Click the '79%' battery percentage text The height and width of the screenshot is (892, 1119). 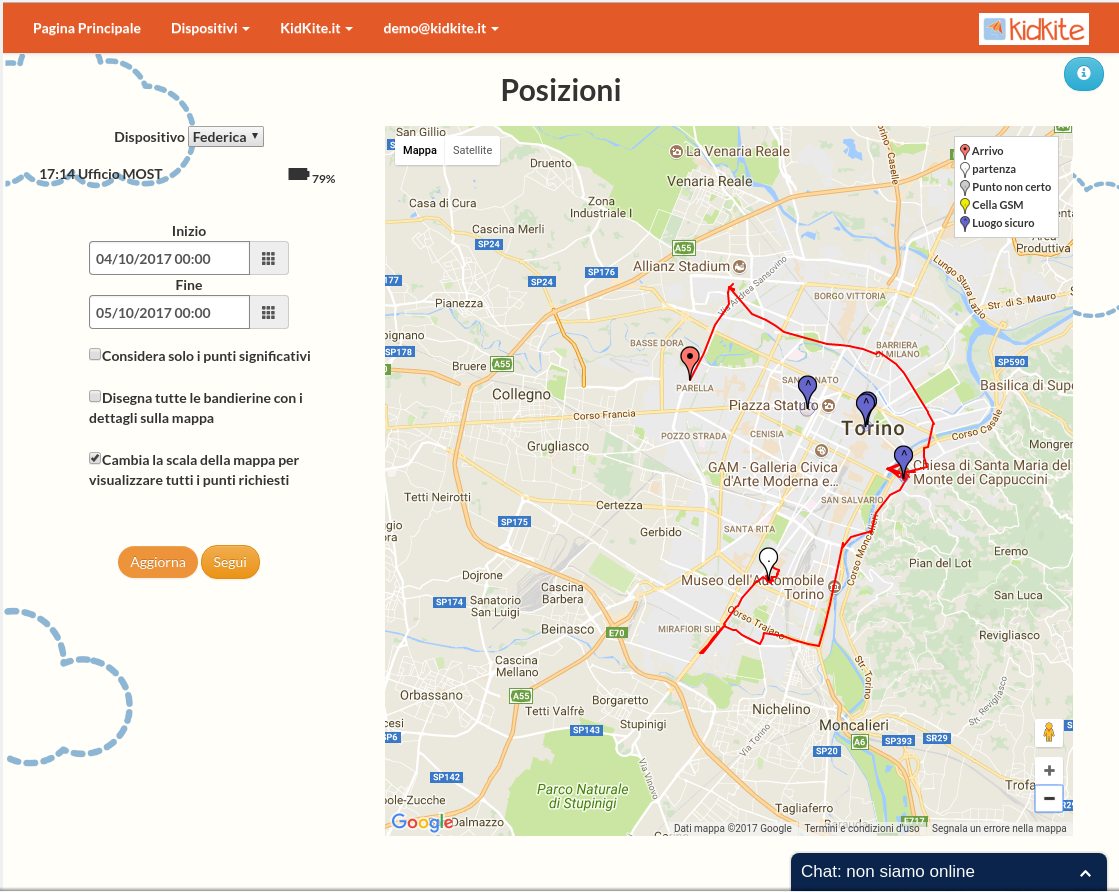click(x=323, y=179)
